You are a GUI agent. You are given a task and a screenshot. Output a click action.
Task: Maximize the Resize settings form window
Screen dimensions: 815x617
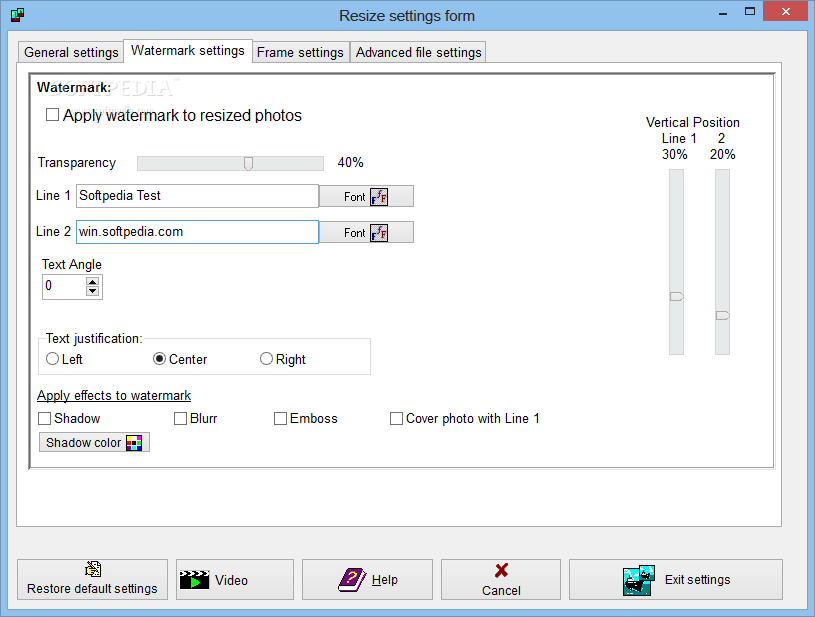pos(750,11)
